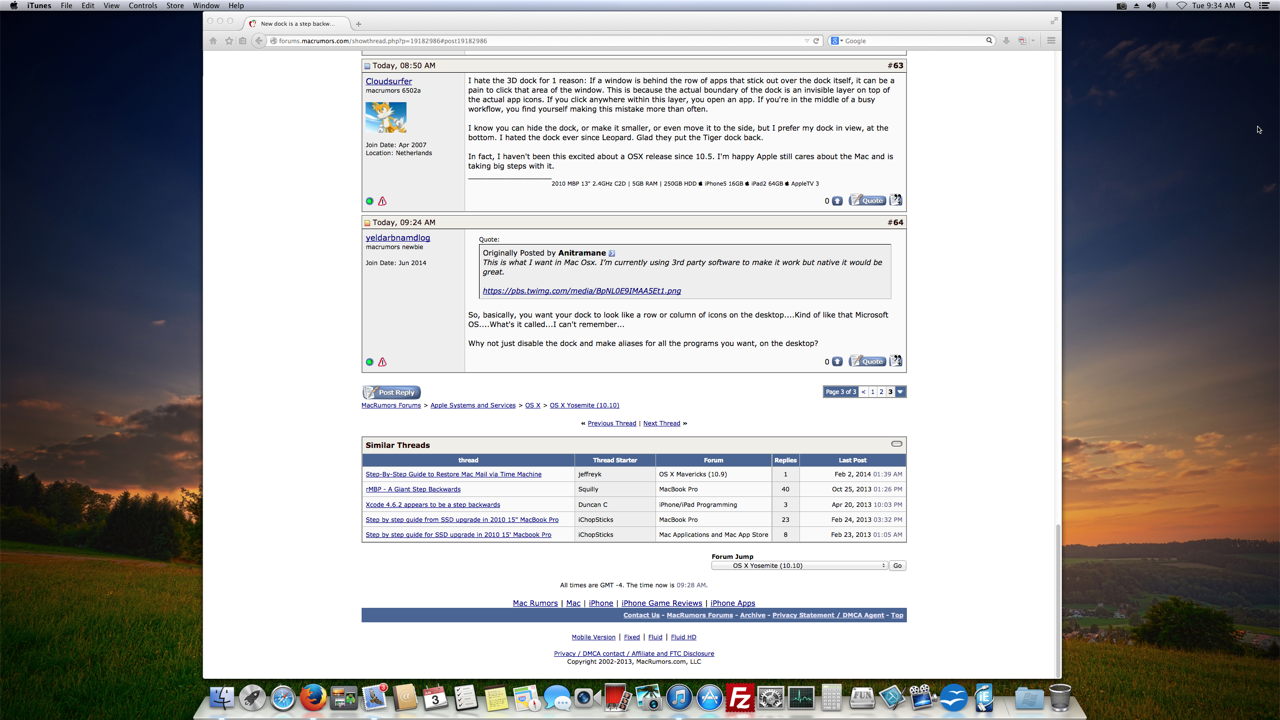Click Go button next to Forum Jump
Viewport: 1280px width, 720px height.
coord(897,566)
